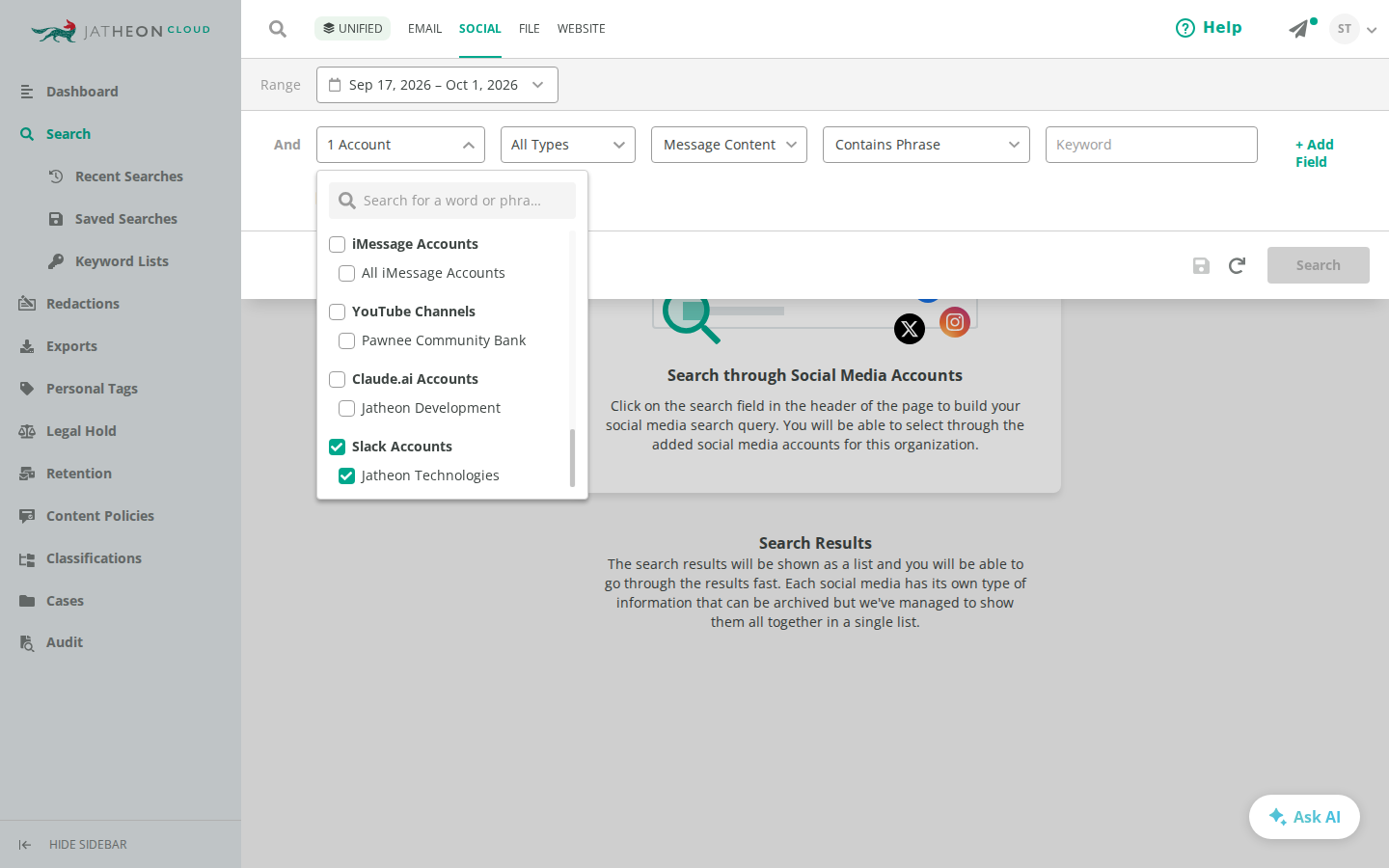Click the save search disk icon

[x=1201, y=265]
